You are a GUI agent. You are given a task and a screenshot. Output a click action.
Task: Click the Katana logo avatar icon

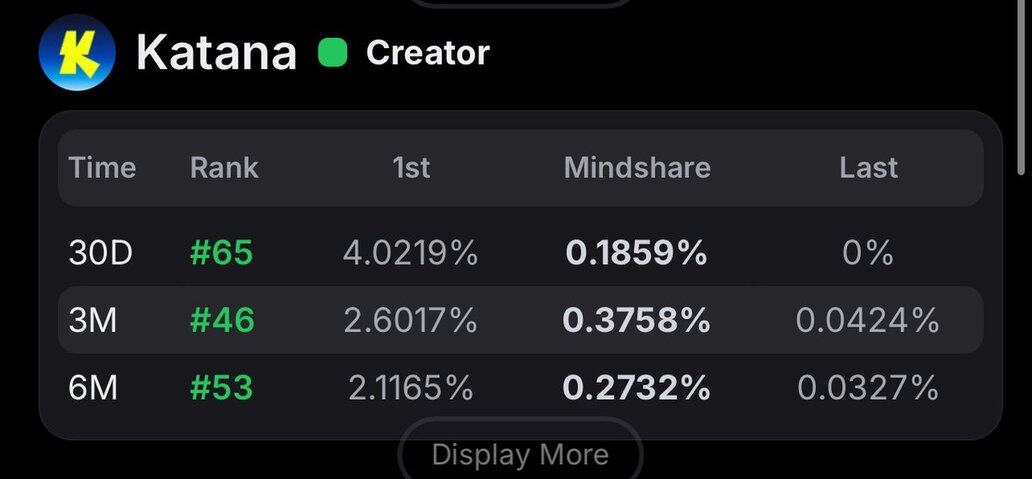(77, 53)
